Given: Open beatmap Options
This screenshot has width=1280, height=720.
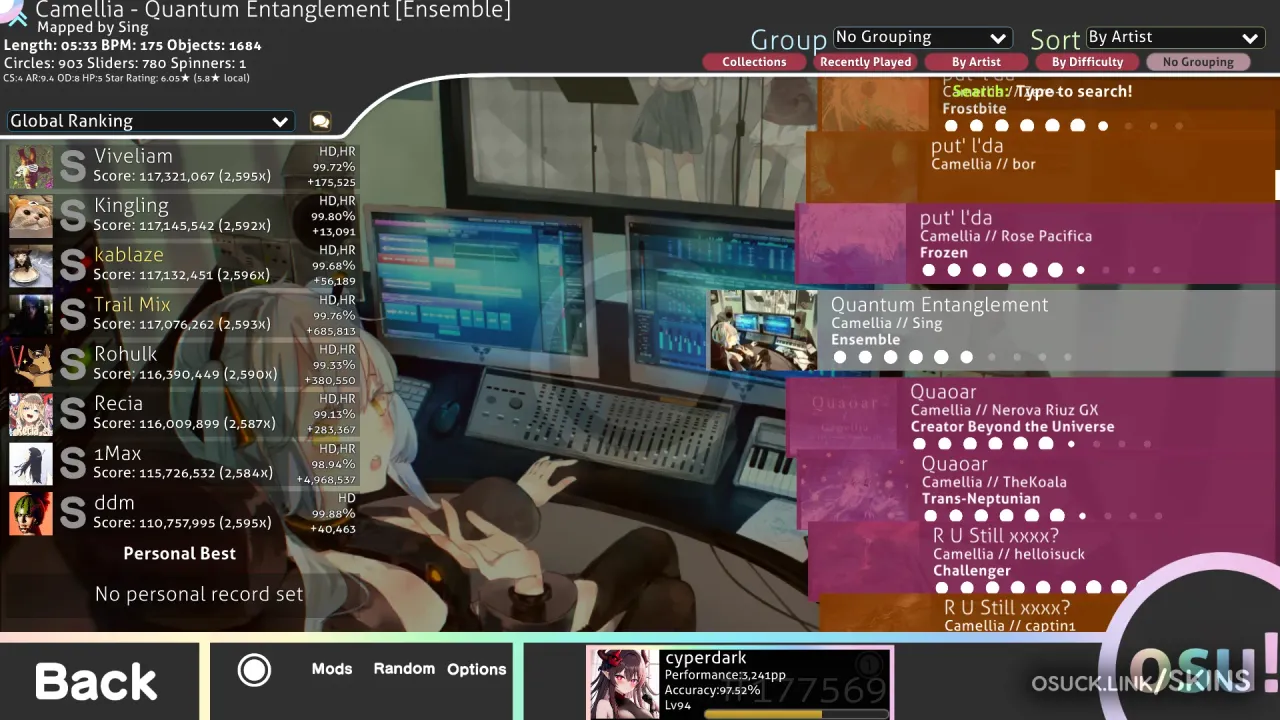Looking at the screenshot, I should point(477,669).
